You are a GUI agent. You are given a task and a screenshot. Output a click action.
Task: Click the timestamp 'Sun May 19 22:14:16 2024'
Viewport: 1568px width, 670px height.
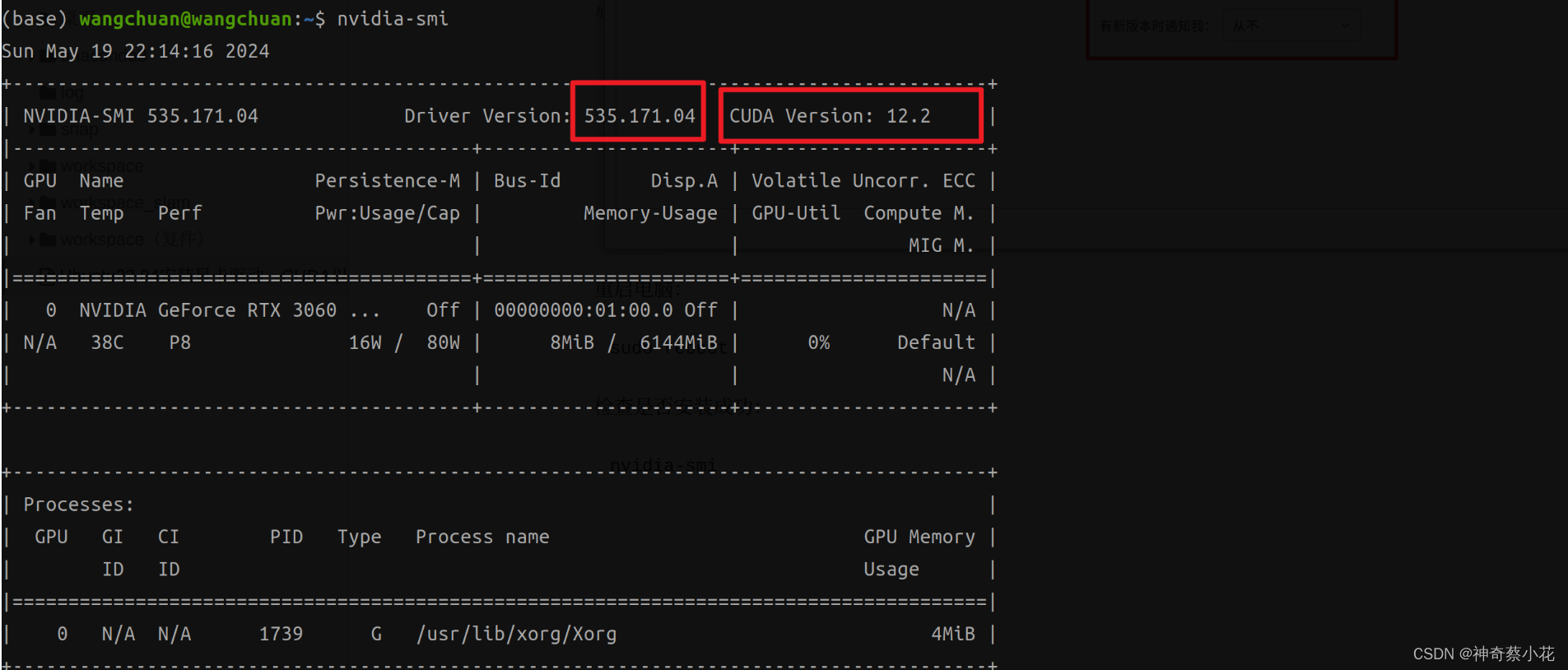pos(136,51)
